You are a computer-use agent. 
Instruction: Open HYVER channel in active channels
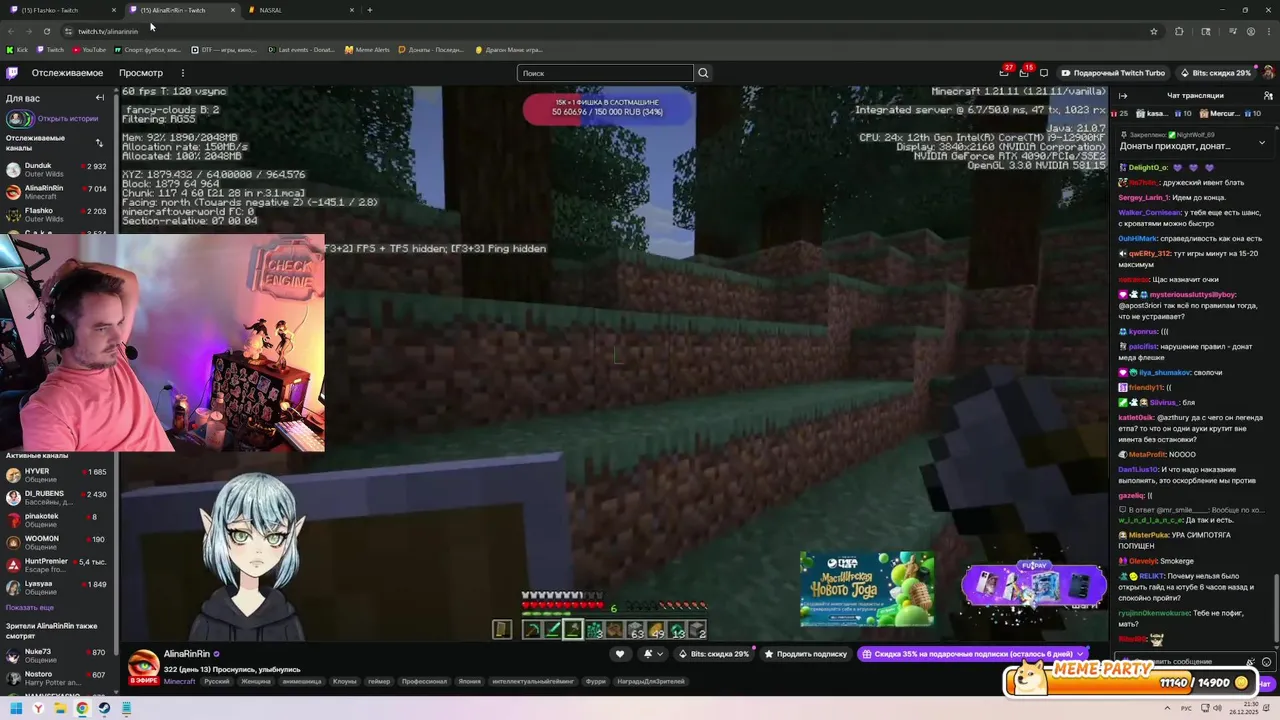point(58,475)
